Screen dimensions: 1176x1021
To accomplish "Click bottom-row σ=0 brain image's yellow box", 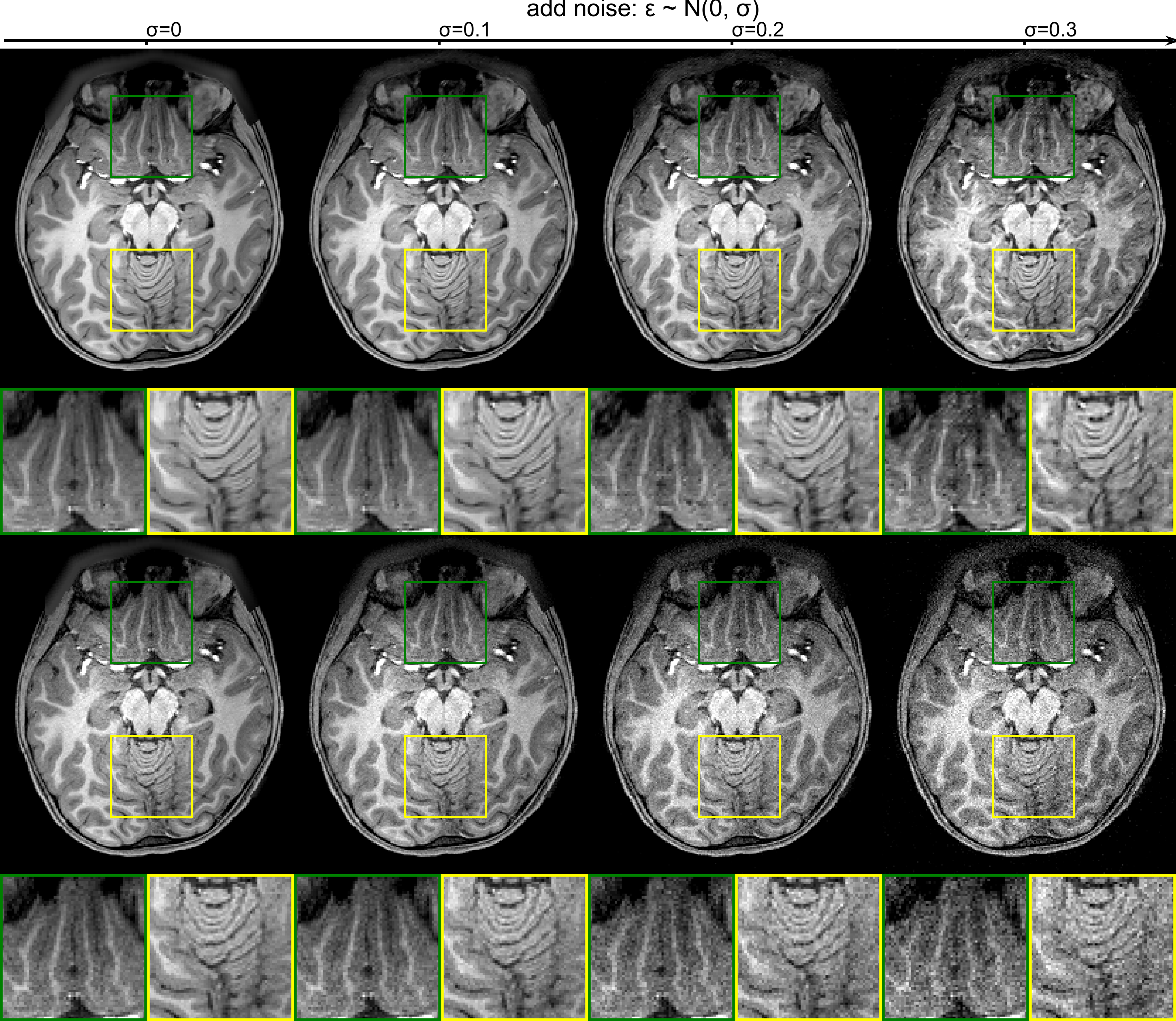I will point(151,776).
